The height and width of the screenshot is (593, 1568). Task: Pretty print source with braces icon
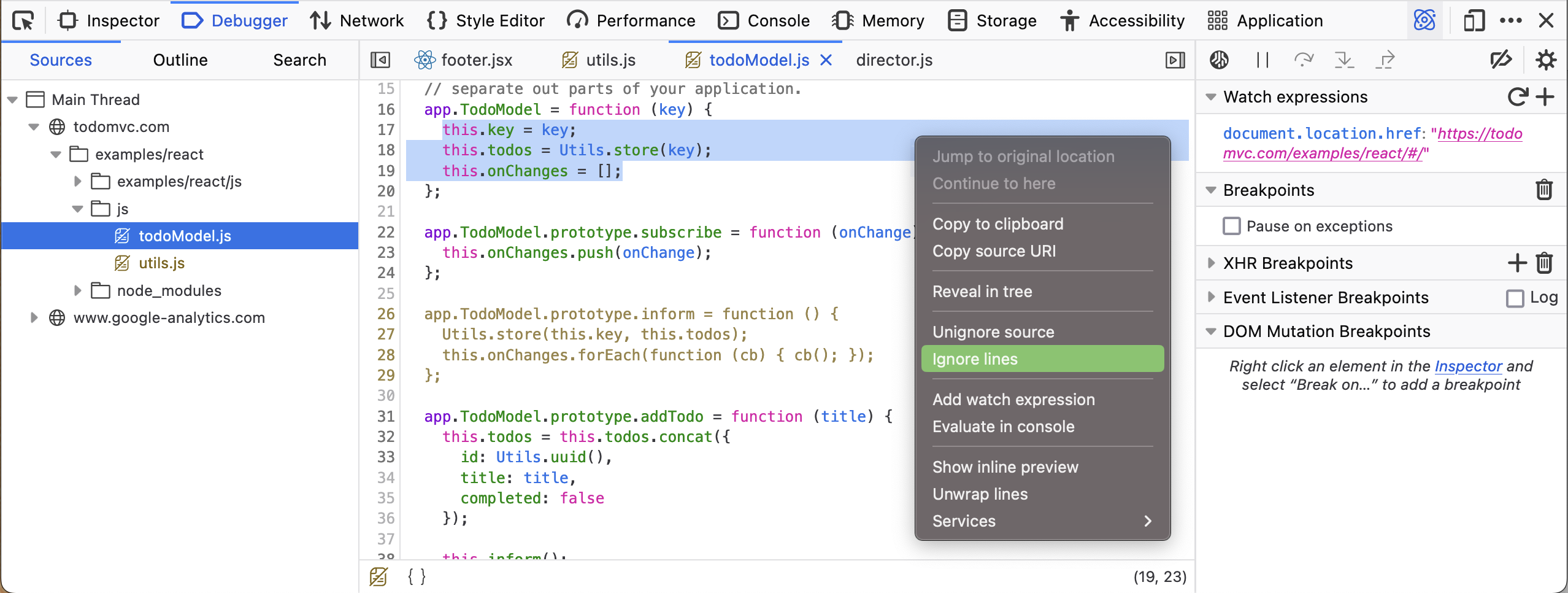click(417, 576)
